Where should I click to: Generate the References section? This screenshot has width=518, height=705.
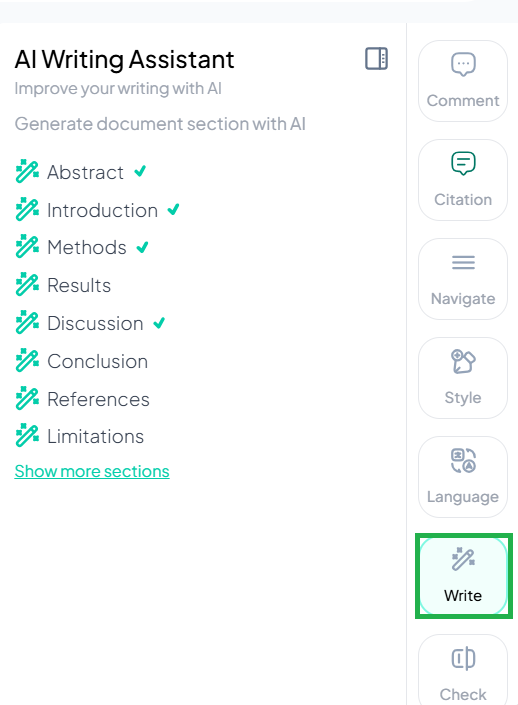point(98,399)
